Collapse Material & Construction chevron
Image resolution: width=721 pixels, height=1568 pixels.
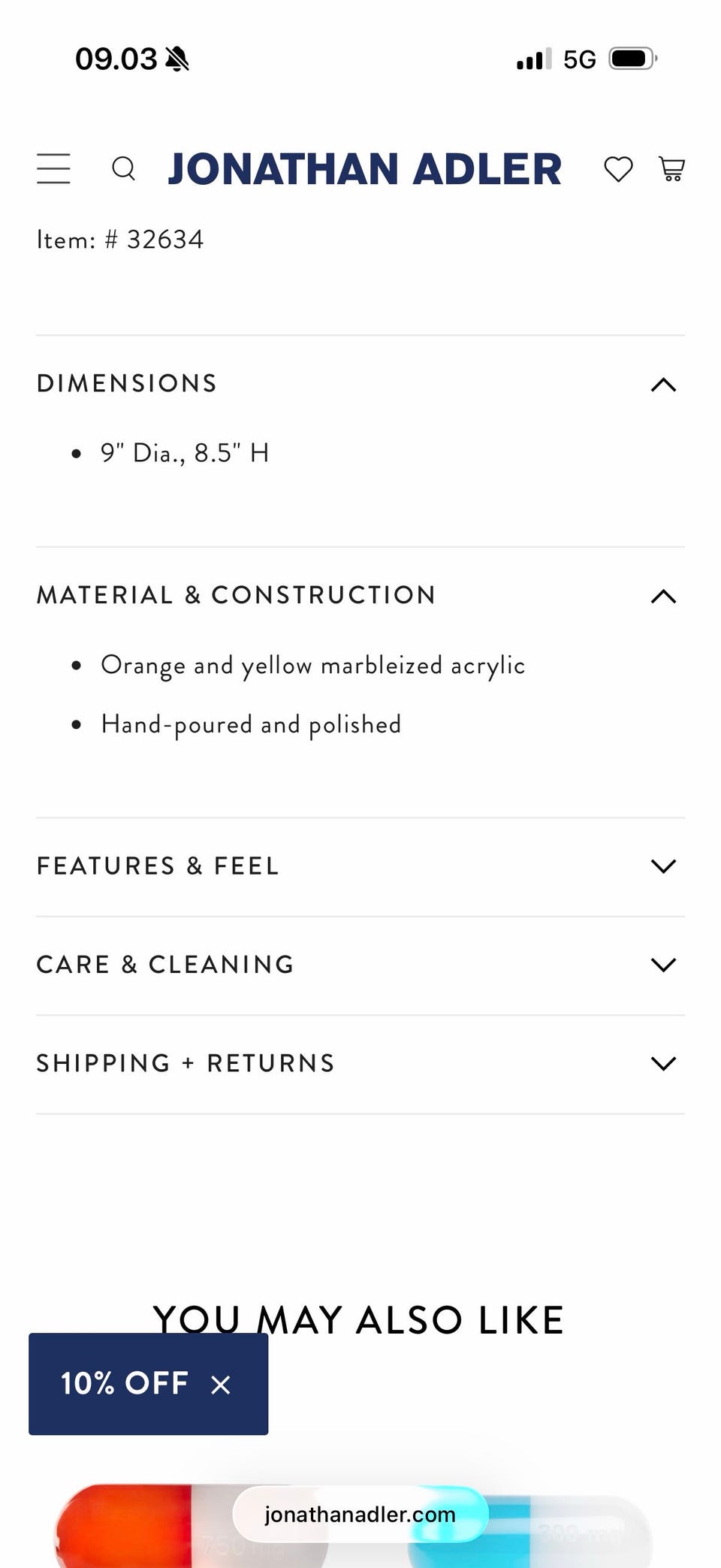pos(664,597)
